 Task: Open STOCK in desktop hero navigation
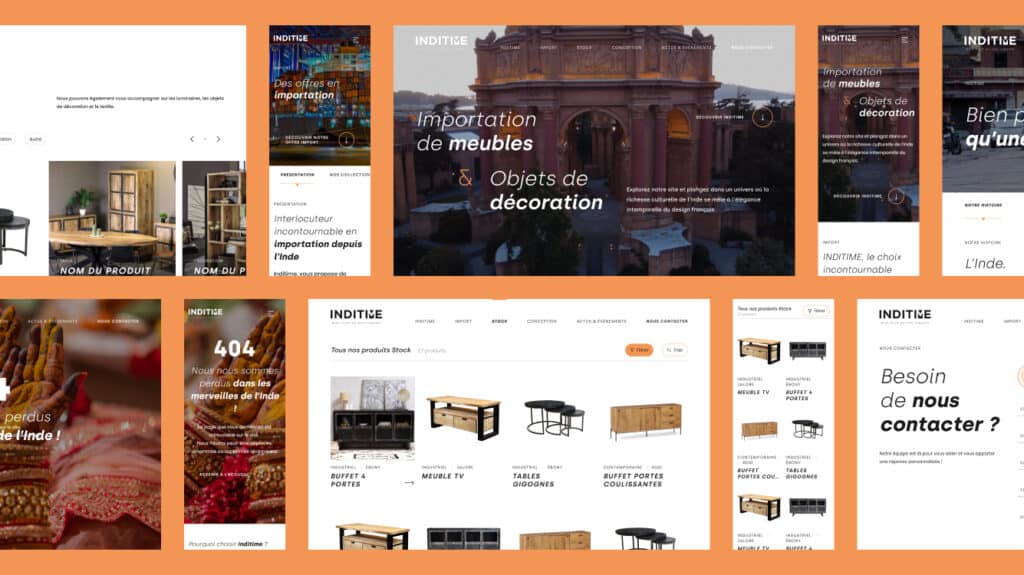point(584,48)
